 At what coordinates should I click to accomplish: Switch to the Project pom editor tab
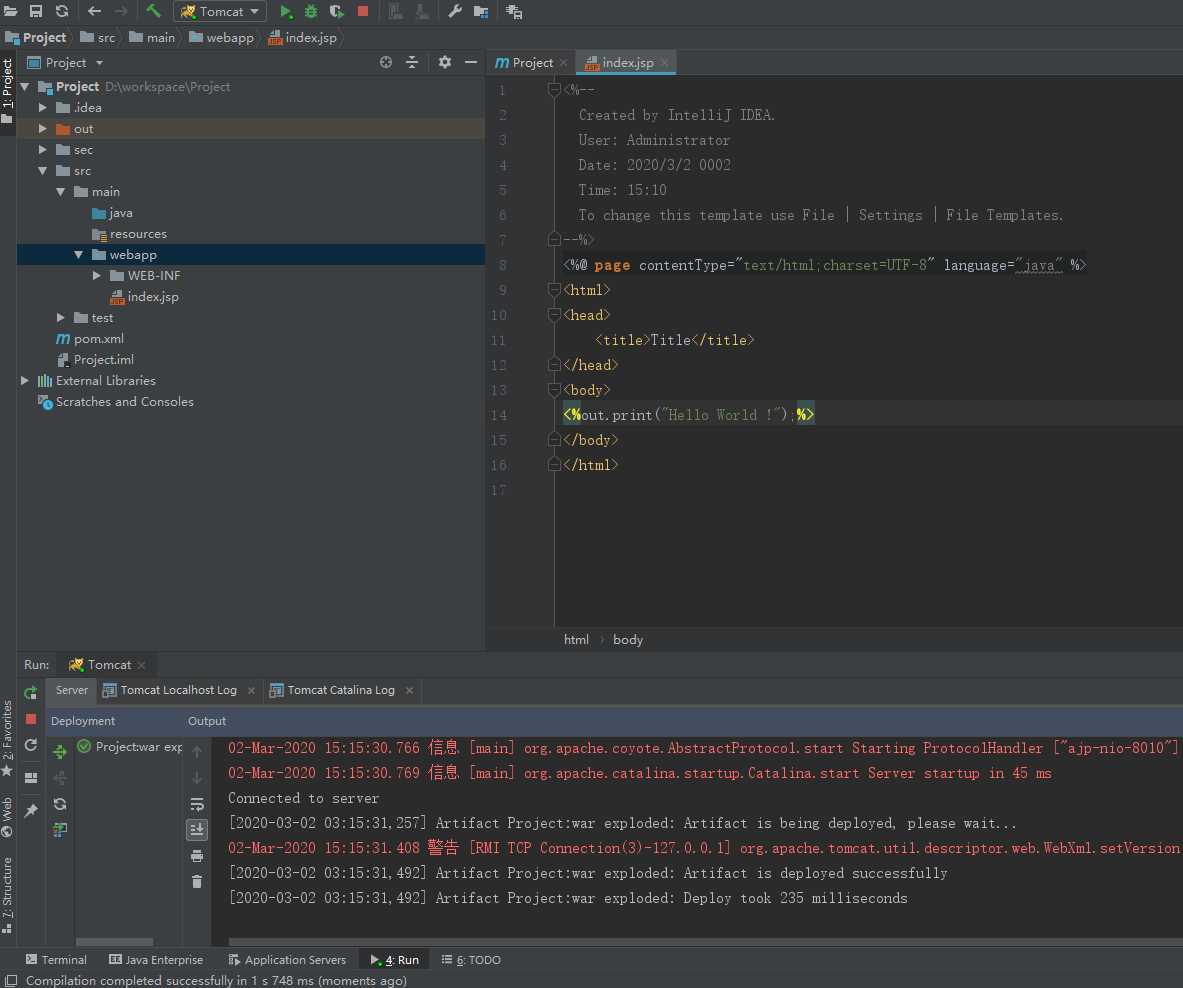pos(531,63)
